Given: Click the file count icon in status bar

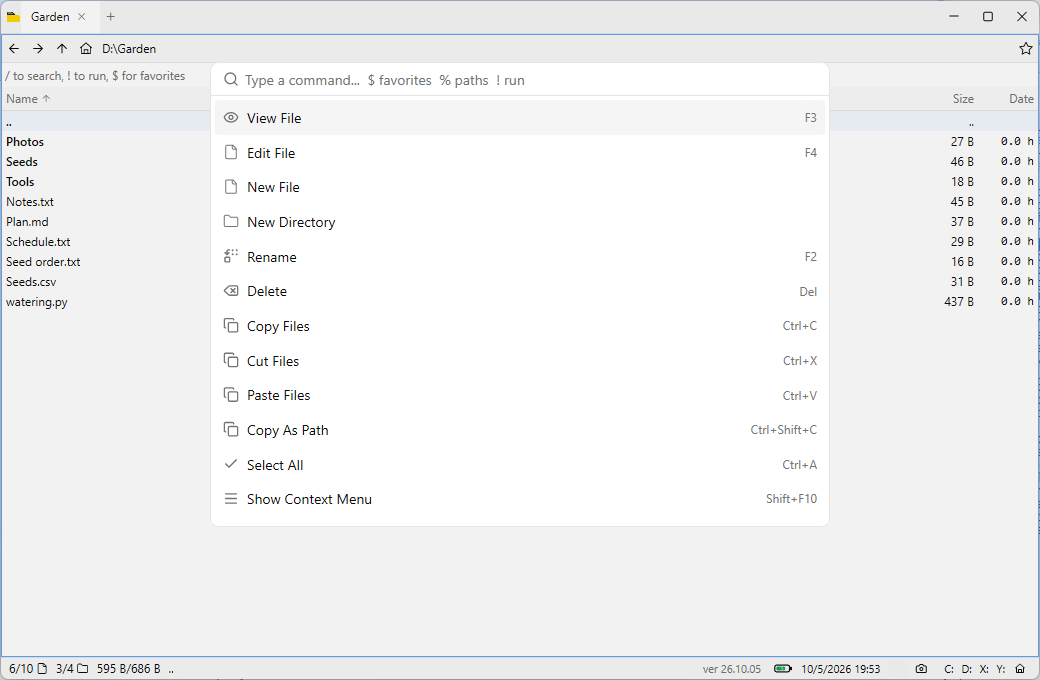Looking at the screenshot, I should (42, 669).
